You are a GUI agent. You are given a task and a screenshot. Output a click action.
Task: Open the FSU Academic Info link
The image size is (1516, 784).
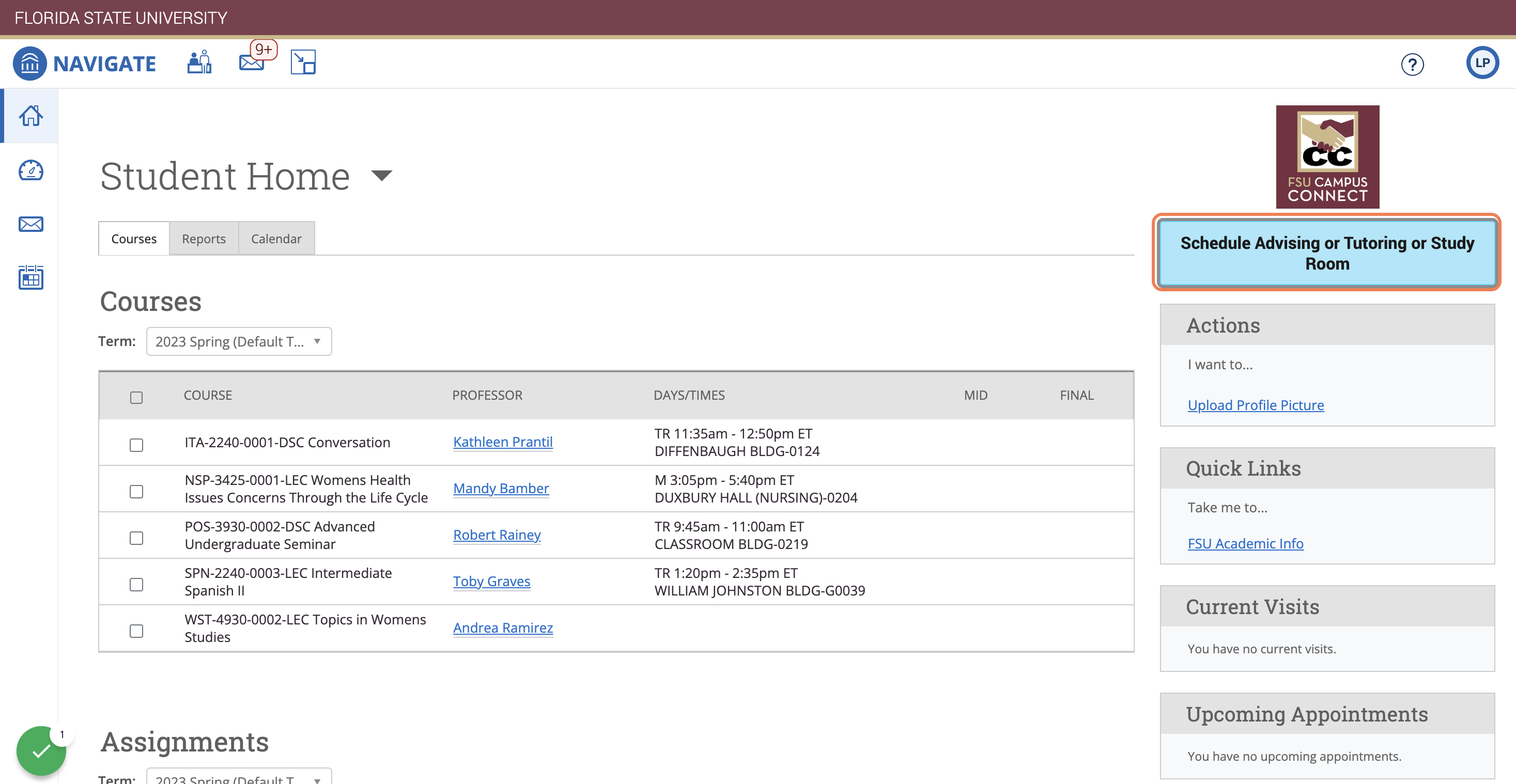coord(1245,543)
